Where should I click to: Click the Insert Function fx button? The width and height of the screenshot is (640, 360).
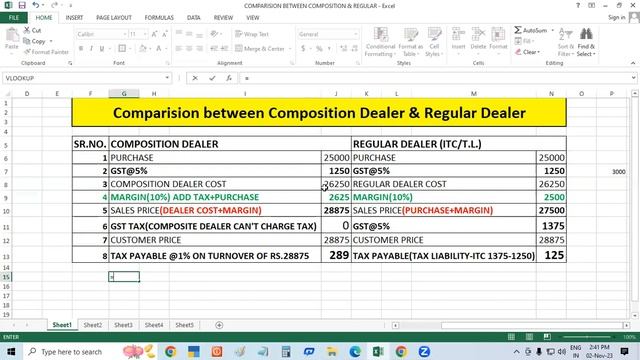(229, 78)
